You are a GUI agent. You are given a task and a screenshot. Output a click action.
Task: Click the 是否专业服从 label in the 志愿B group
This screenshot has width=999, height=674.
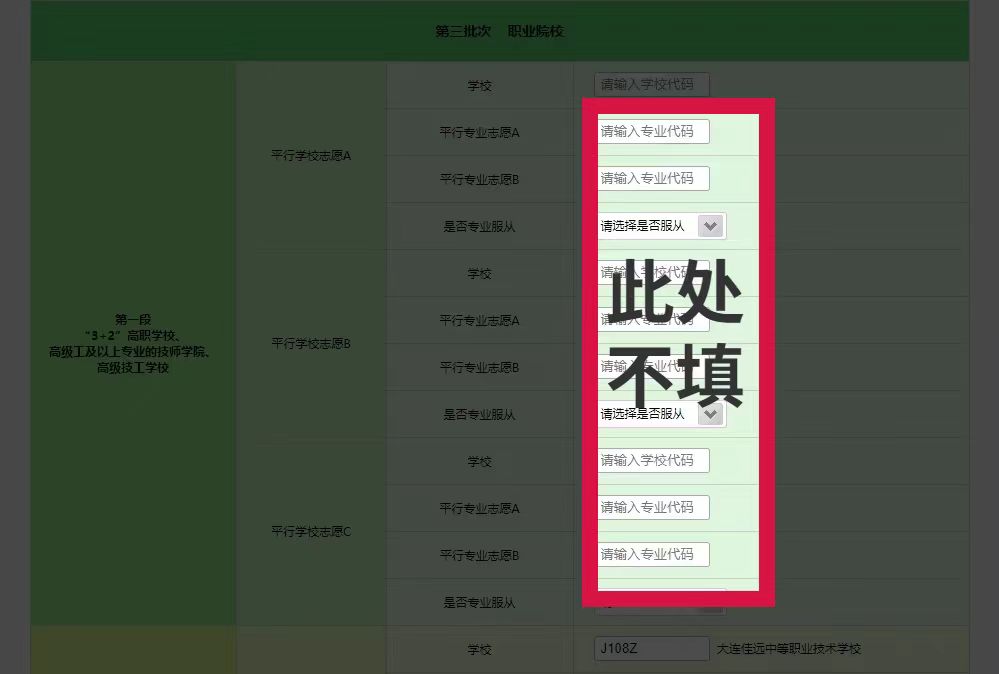479,414
